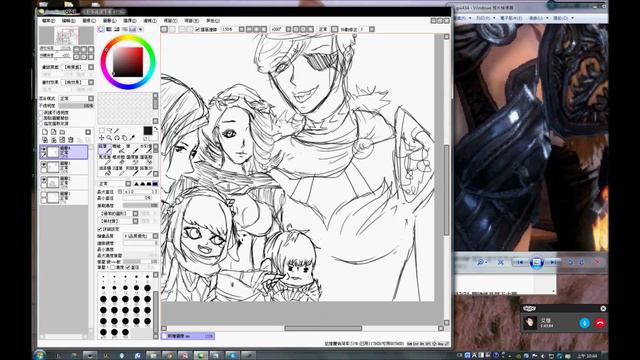
Task: Choose the eraser brush tool (橡皮擦)
Action: [119, 160]
